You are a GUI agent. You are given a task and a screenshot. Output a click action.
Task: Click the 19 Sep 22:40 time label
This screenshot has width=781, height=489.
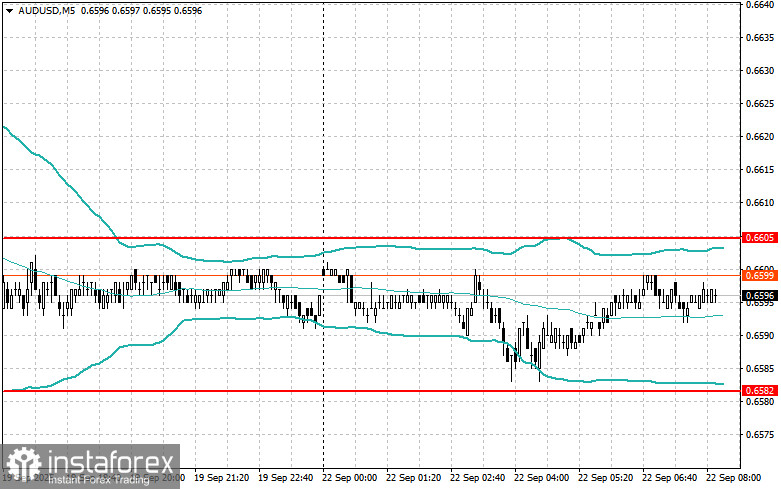click(x=285, y=478)
